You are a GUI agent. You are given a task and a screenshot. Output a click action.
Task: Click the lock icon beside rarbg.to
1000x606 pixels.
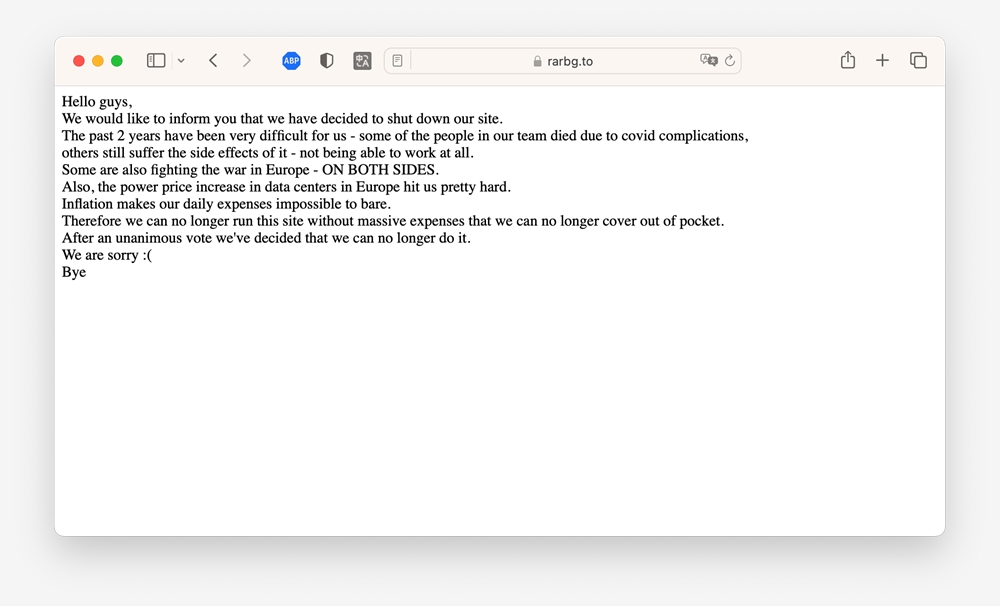coord(538,61)
